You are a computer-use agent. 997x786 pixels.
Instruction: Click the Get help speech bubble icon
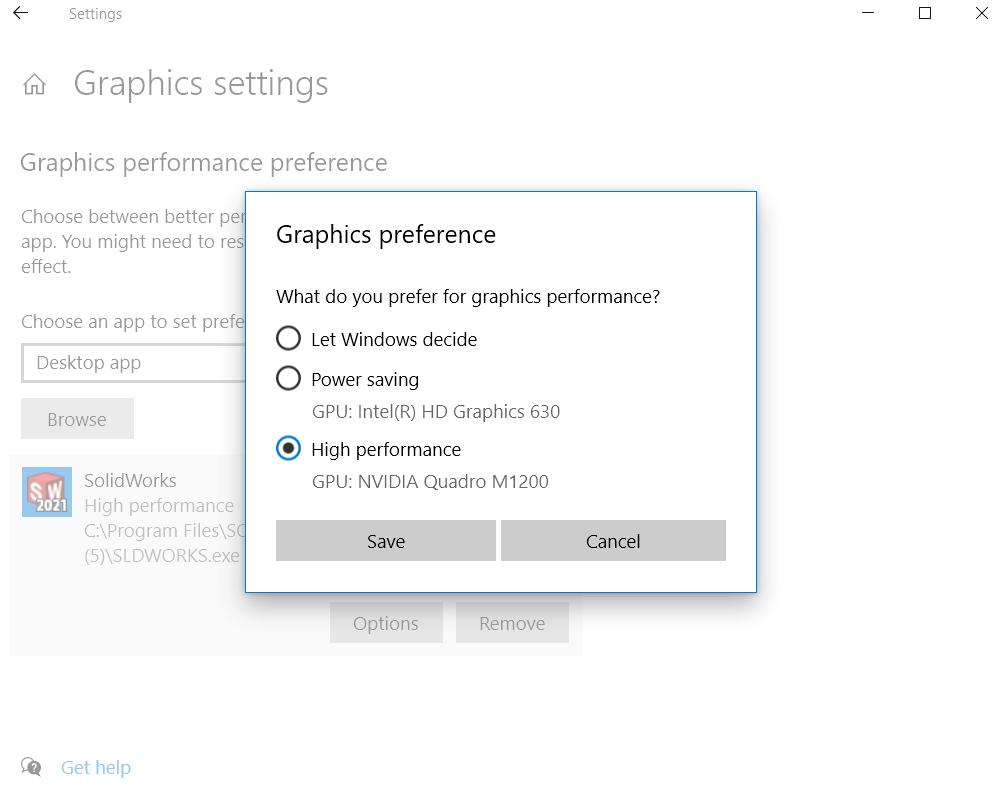tap(31, 767)
